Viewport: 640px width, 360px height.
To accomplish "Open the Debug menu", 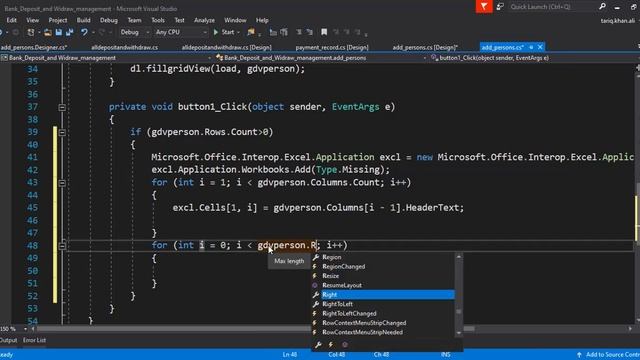I will click(109, 20).
